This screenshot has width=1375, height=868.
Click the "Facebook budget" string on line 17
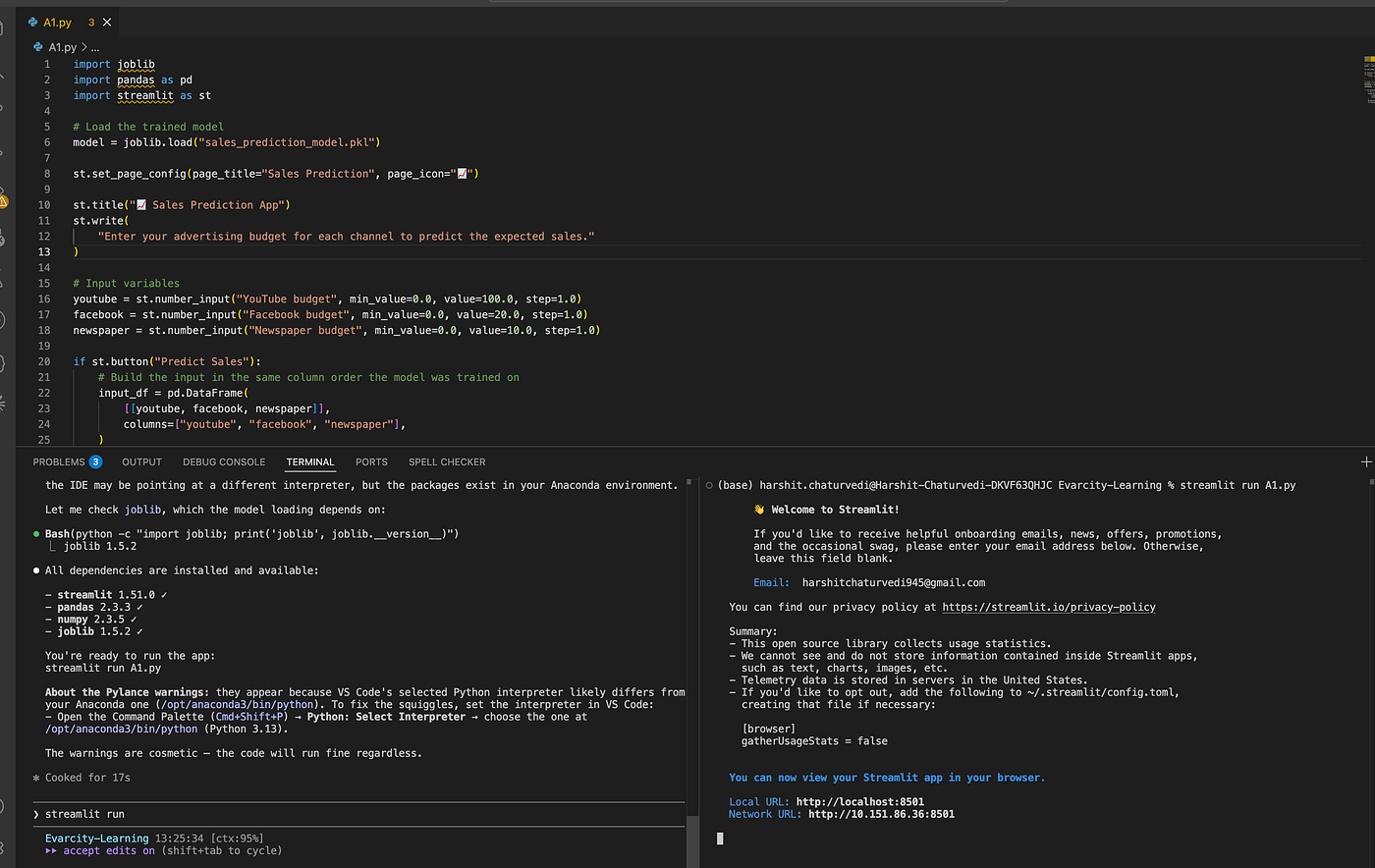tap(296, 314)
